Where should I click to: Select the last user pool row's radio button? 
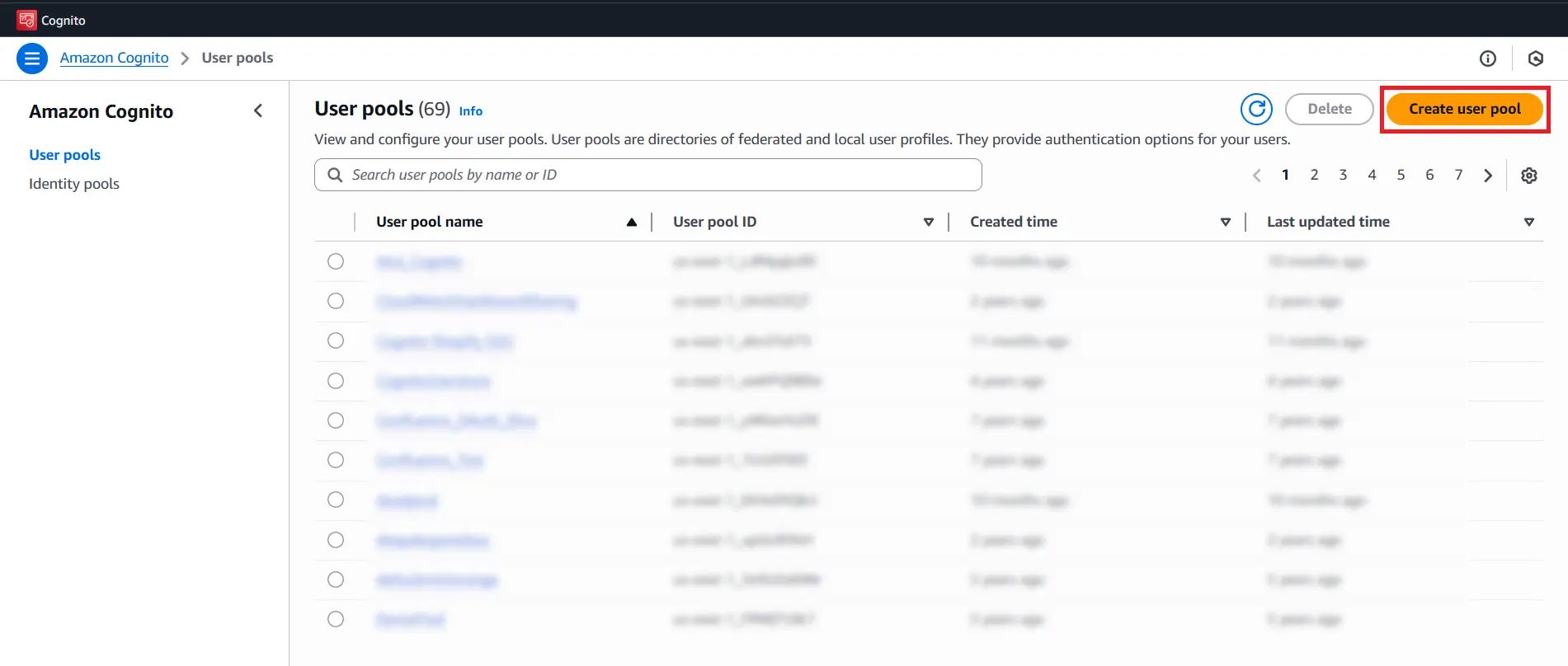[x=336, y=619]
